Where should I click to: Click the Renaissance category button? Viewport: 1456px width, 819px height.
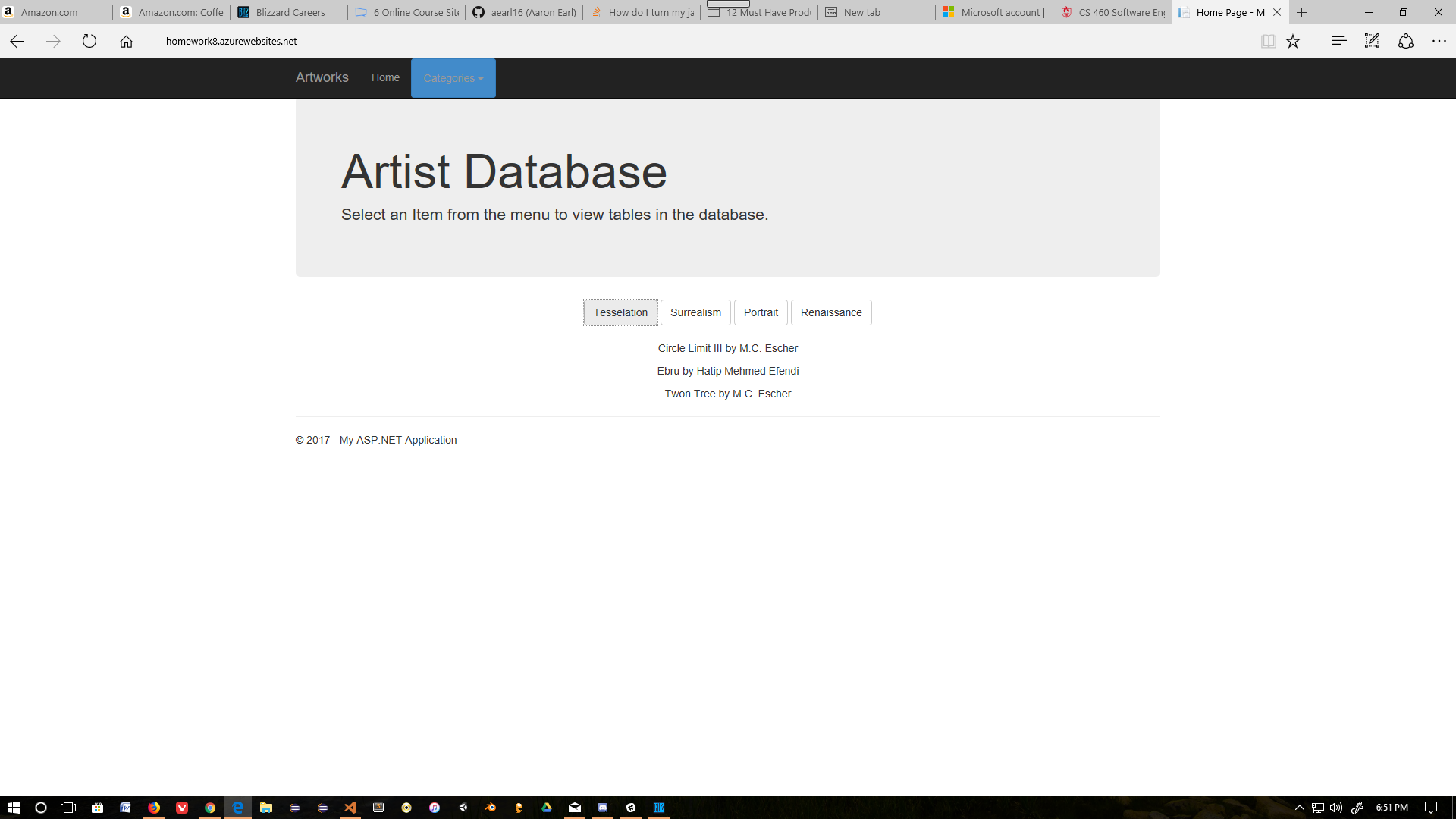831,312
